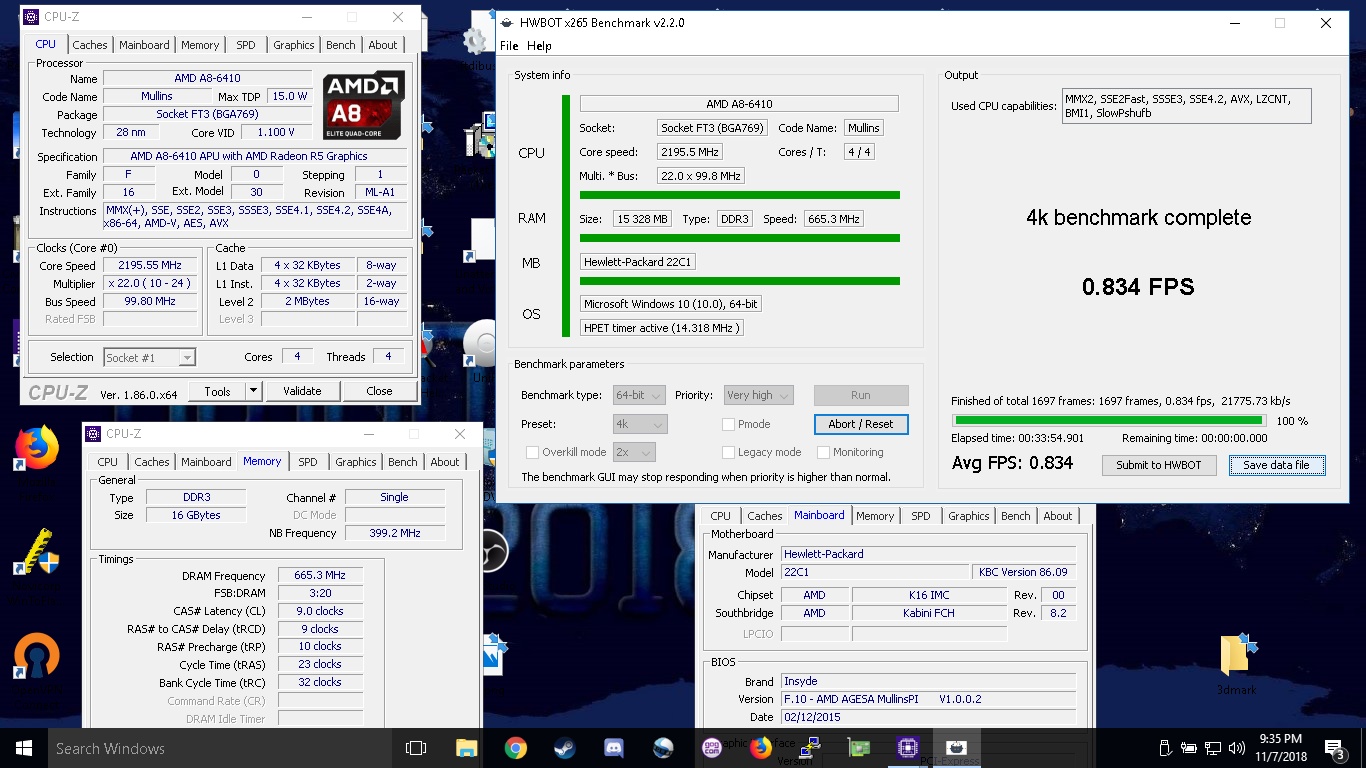This screenshot has height=768, width=1366.
Task: Open Discord from the taskbar
Action: pyautogui.click(x=613, y=748)
